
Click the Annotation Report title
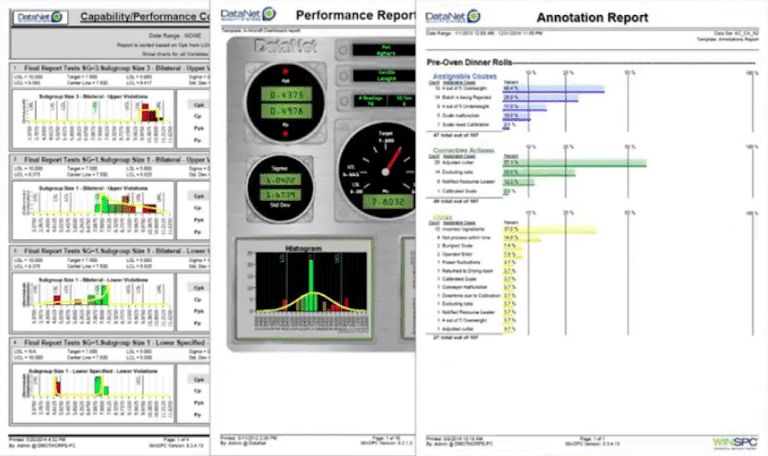592,18
